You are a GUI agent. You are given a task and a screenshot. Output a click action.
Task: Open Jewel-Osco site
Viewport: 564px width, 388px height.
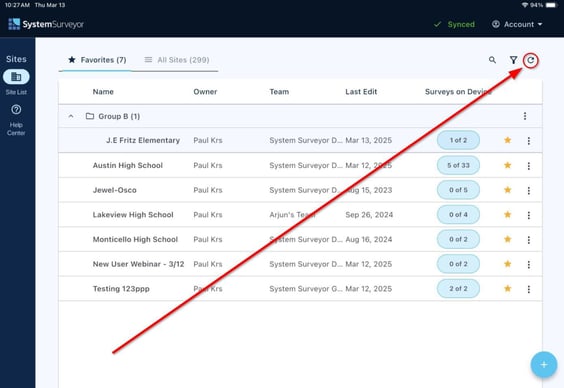[114, 190]
